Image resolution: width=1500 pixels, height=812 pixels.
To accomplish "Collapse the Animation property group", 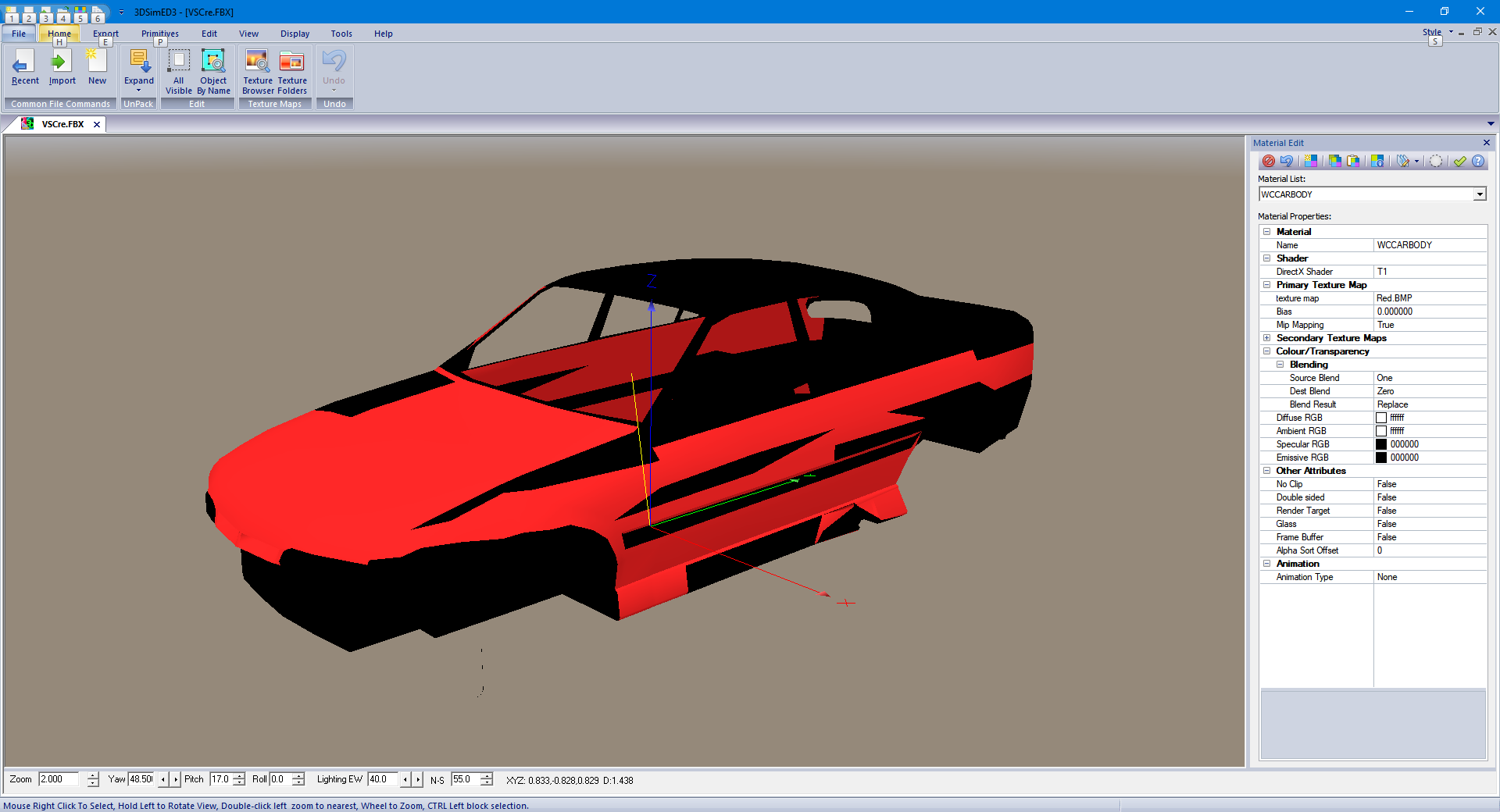I will tap(1266, 564).
